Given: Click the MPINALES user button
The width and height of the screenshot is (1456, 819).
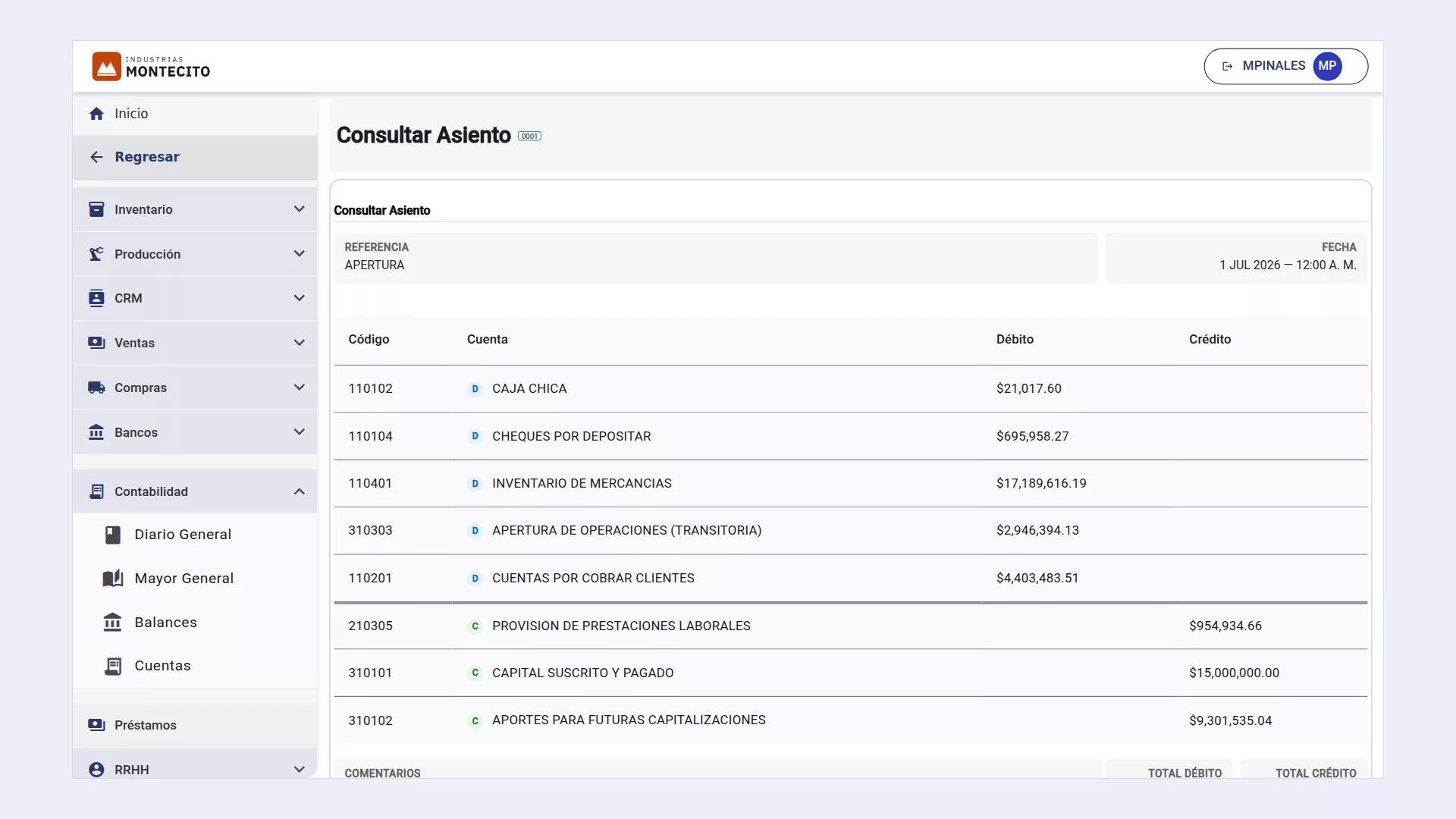Looking at the screenshot, I should click(1285, 66).
